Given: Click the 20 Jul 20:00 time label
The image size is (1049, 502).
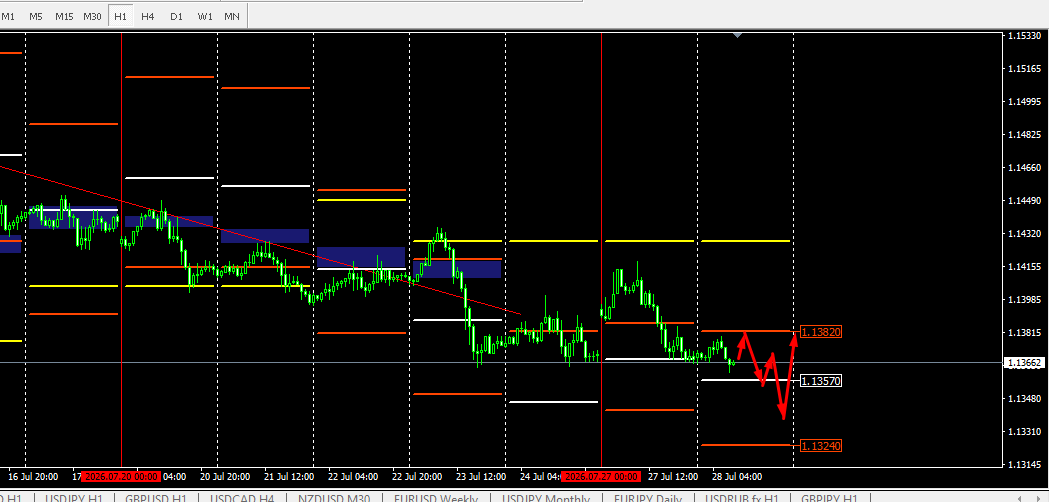Looking at the screenshot, I should pos(225,477).
